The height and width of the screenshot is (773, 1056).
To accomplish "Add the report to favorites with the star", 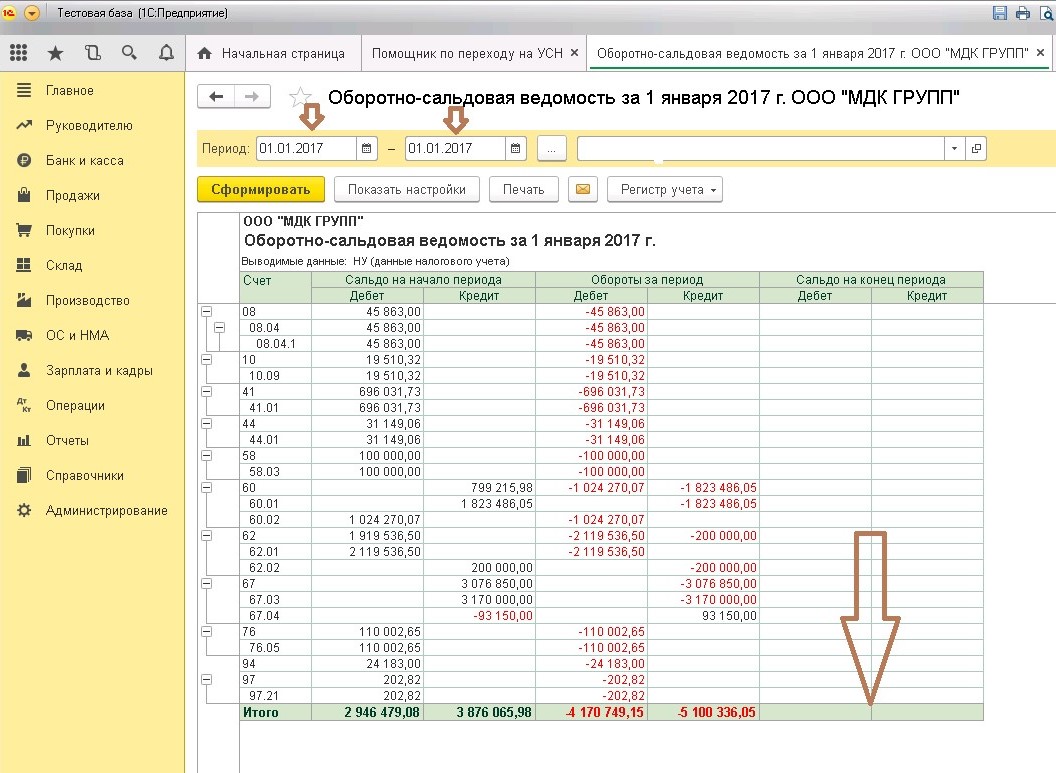I will (300, 98).
